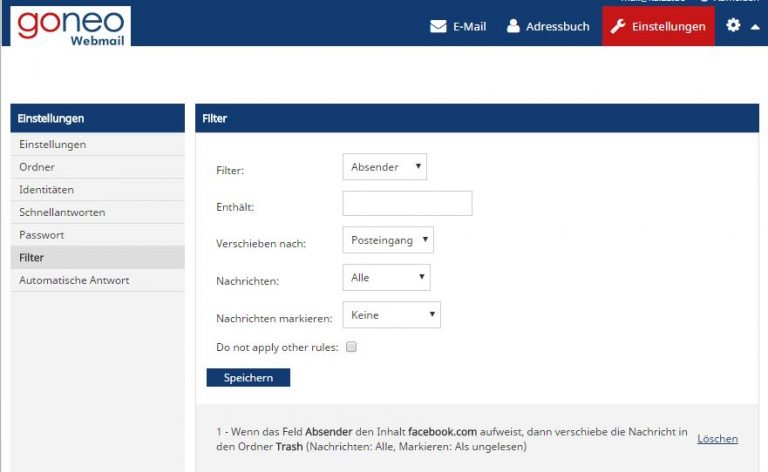768x472 pixels.
Task: Click the Enthält text input field
Action: click(x=407, y=203)
